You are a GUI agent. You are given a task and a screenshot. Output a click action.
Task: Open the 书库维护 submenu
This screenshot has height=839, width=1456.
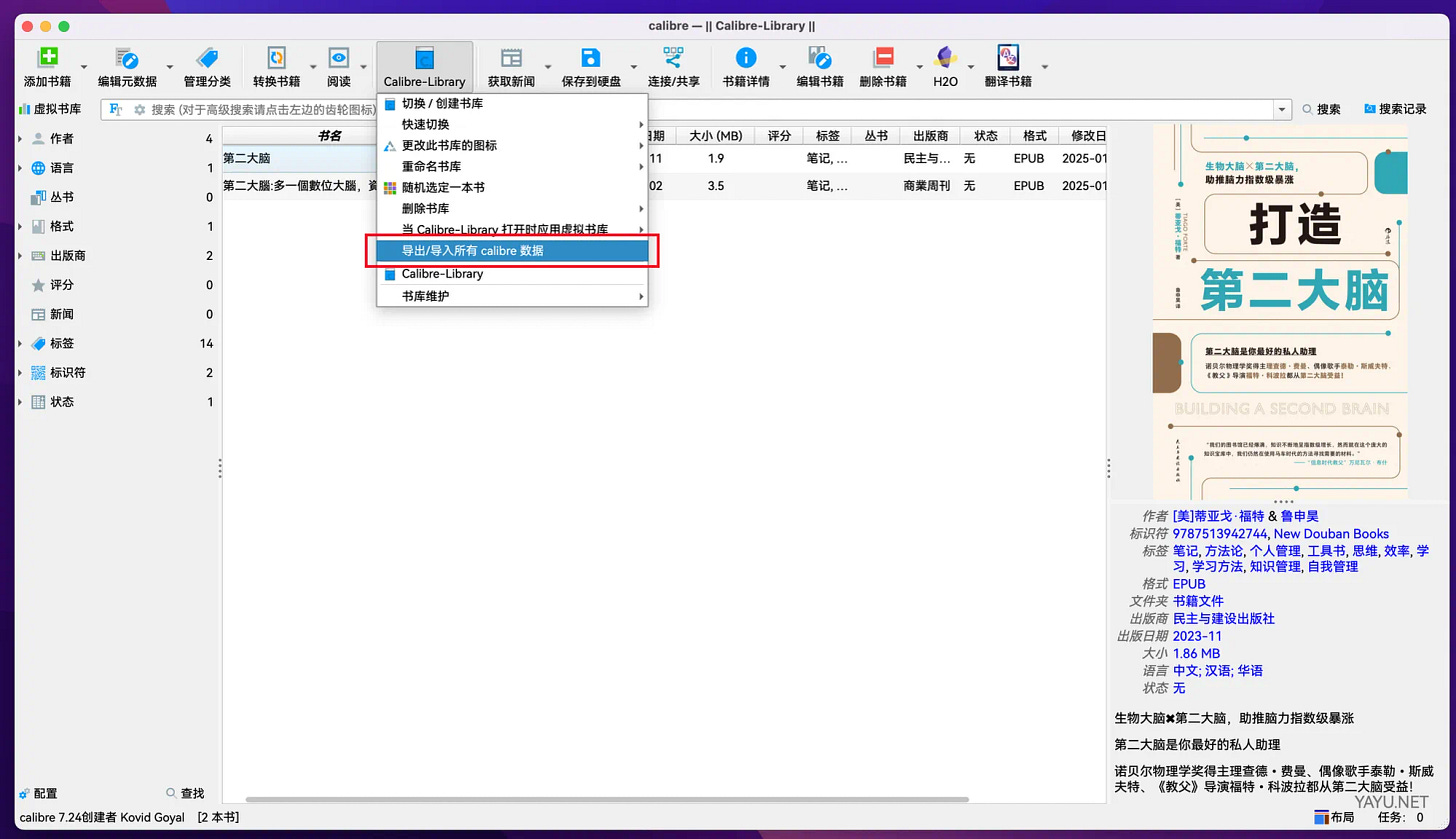[512, 296]
